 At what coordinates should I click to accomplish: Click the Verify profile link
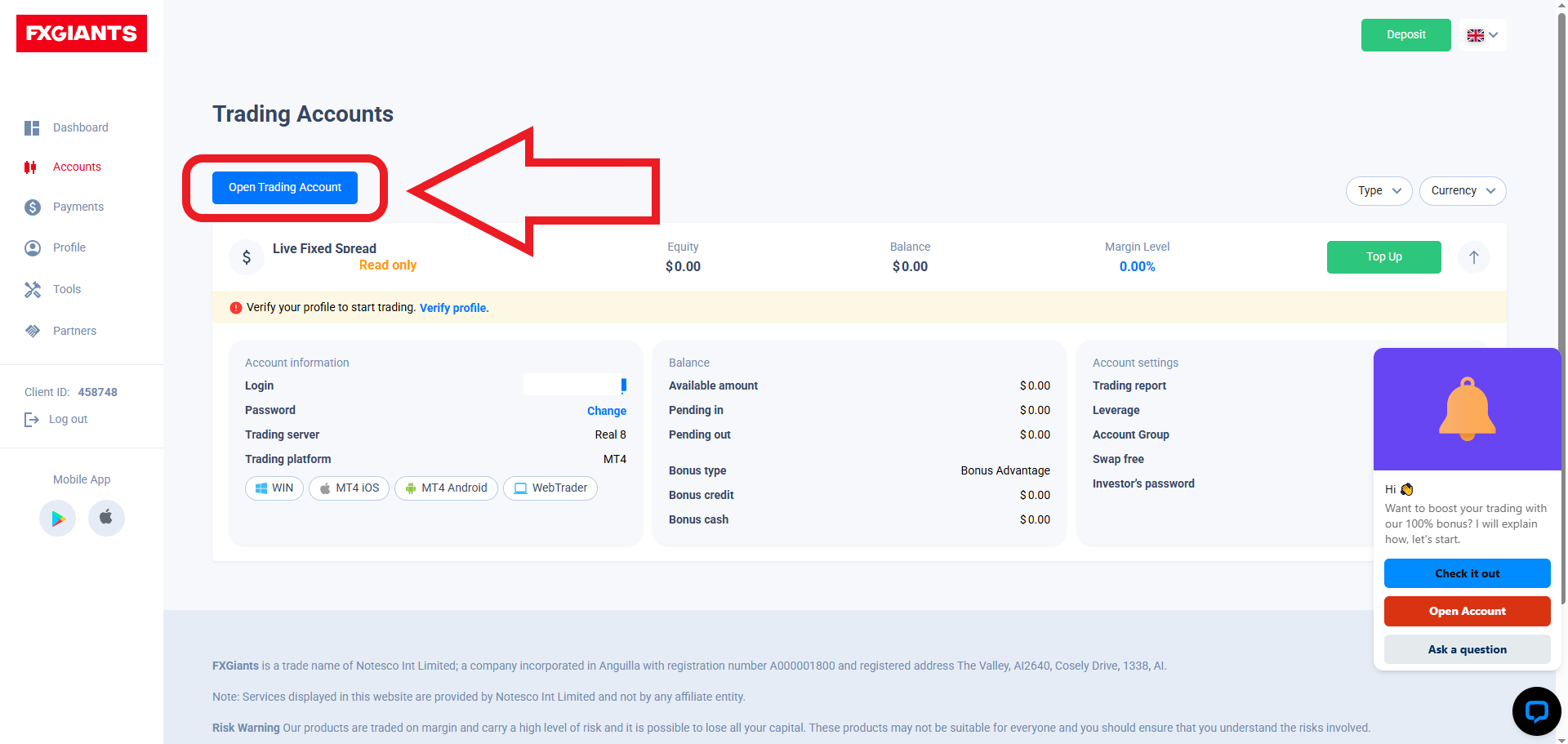pos(454,308)
